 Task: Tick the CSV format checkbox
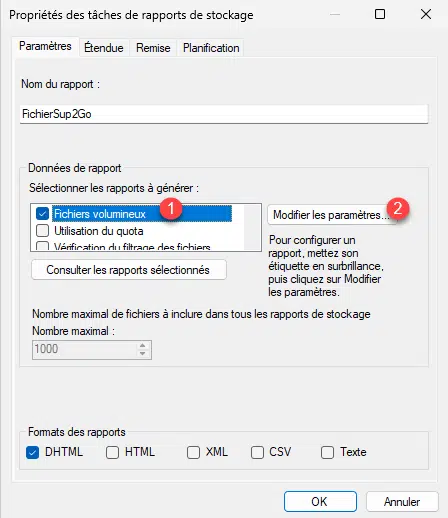click(x=257, y=452)
